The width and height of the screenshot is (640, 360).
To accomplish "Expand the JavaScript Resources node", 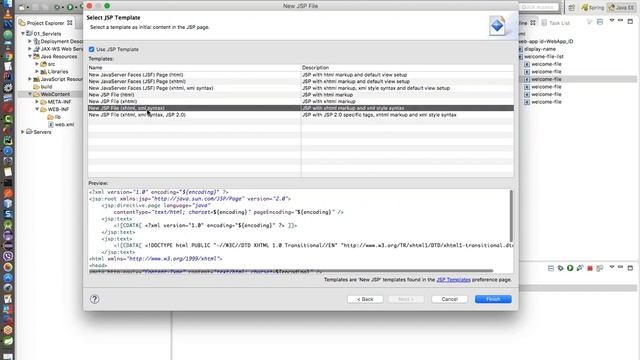I will click(30, 79).
